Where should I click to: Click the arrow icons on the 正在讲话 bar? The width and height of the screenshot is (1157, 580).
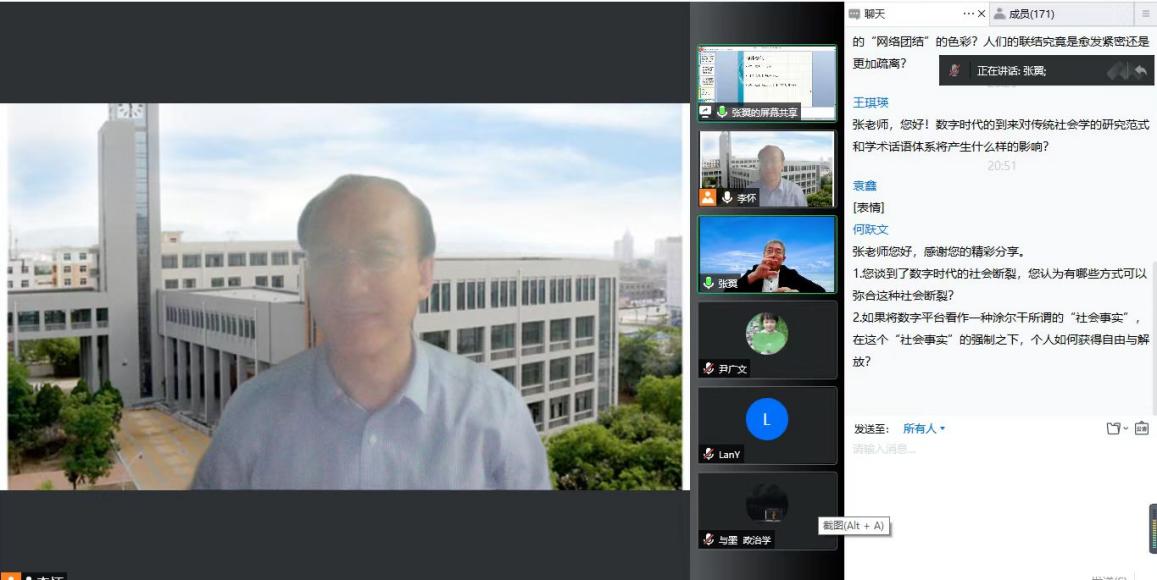[1128, 71]
